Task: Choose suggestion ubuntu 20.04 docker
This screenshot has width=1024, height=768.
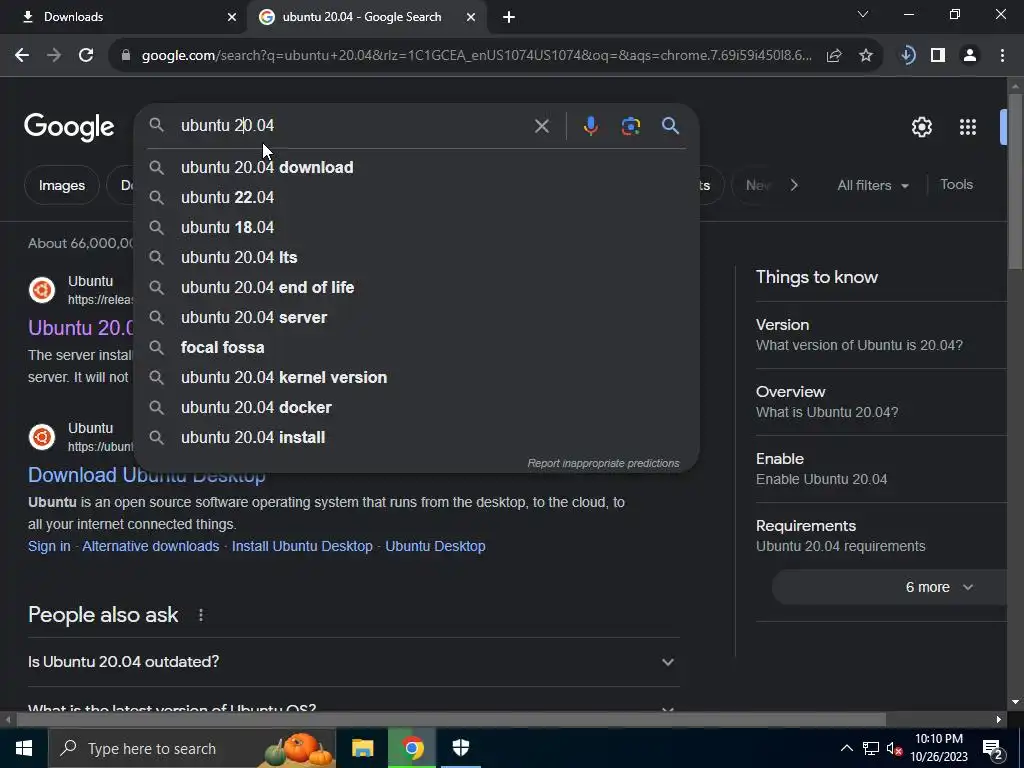Action: [x=417, y=408]
